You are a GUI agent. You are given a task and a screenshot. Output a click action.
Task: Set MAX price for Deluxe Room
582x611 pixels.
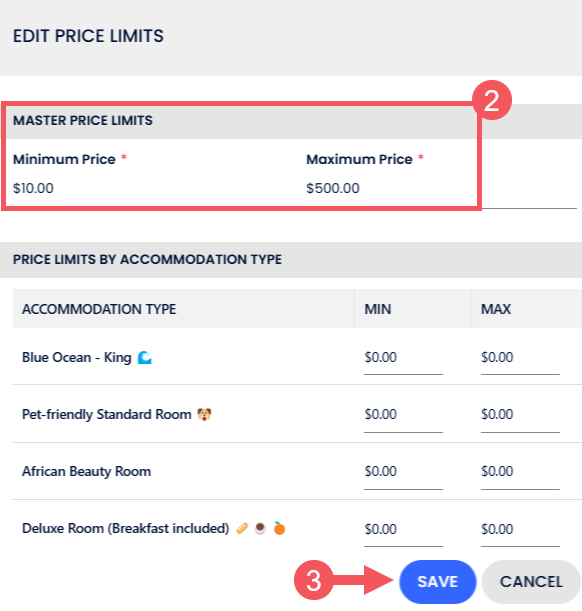(x=520, y=530)
